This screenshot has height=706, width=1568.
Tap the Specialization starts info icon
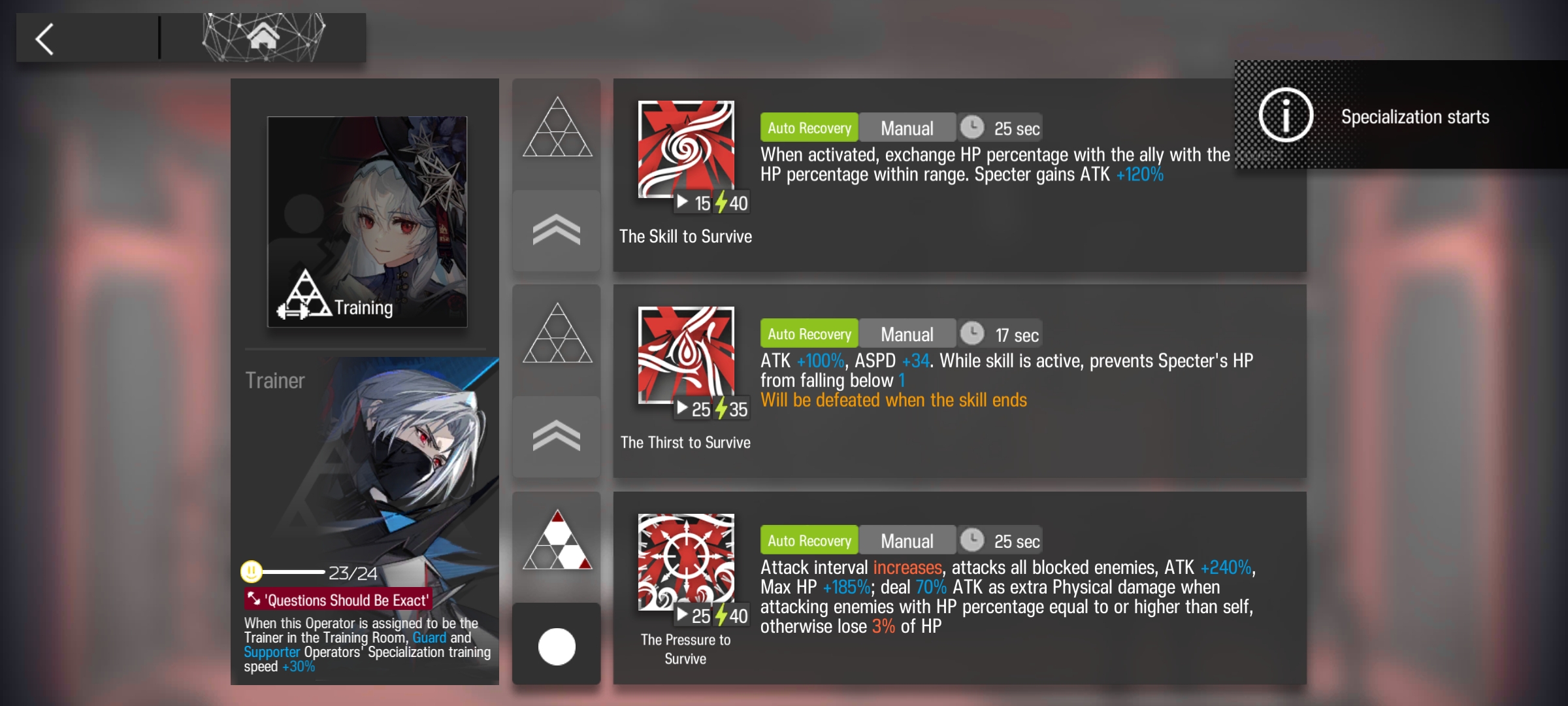pyautogui.click(x=1286, y=115)
